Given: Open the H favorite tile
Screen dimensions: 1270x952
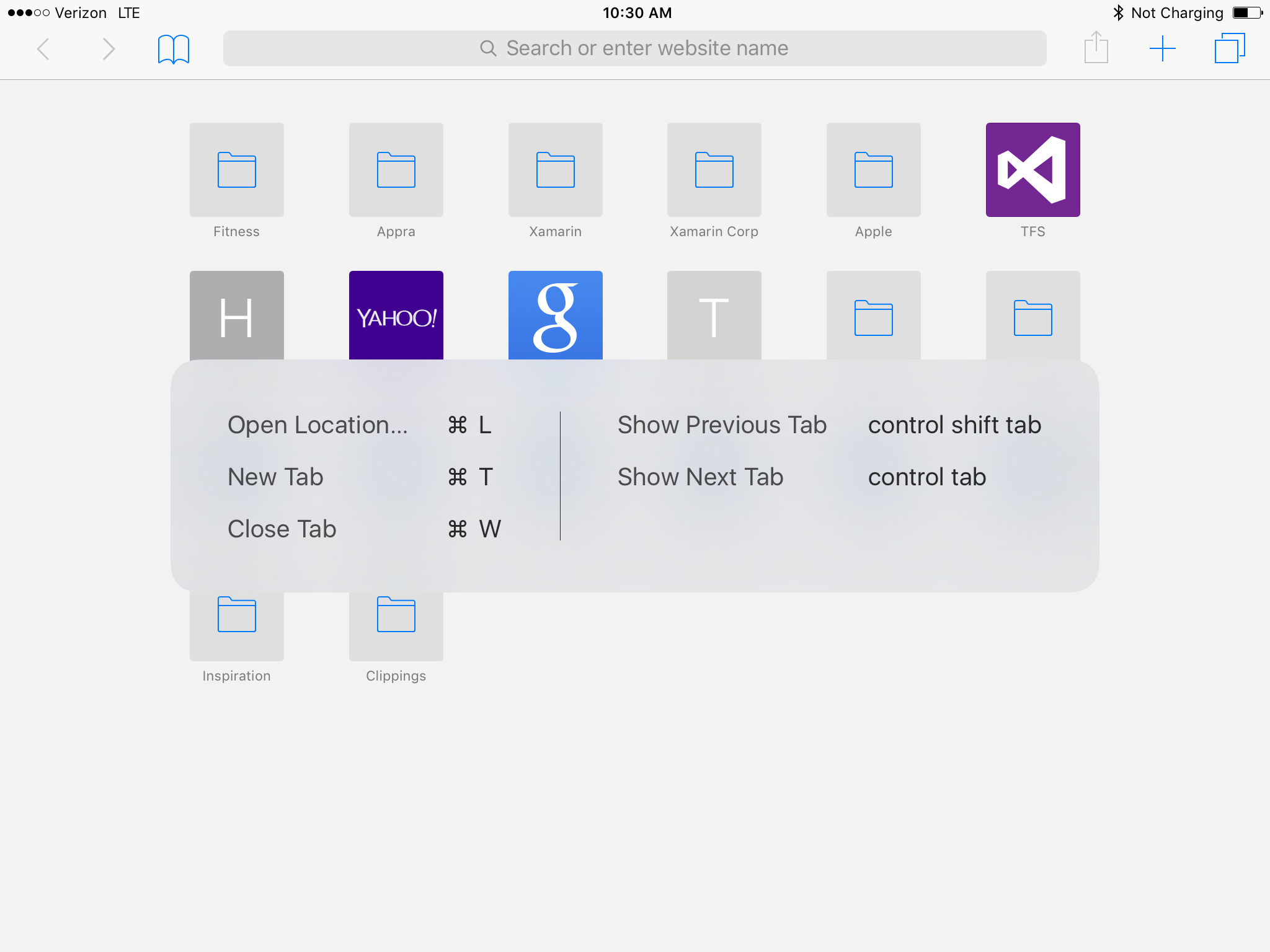Looking at the screenshot, I should (x=236, y=315).
